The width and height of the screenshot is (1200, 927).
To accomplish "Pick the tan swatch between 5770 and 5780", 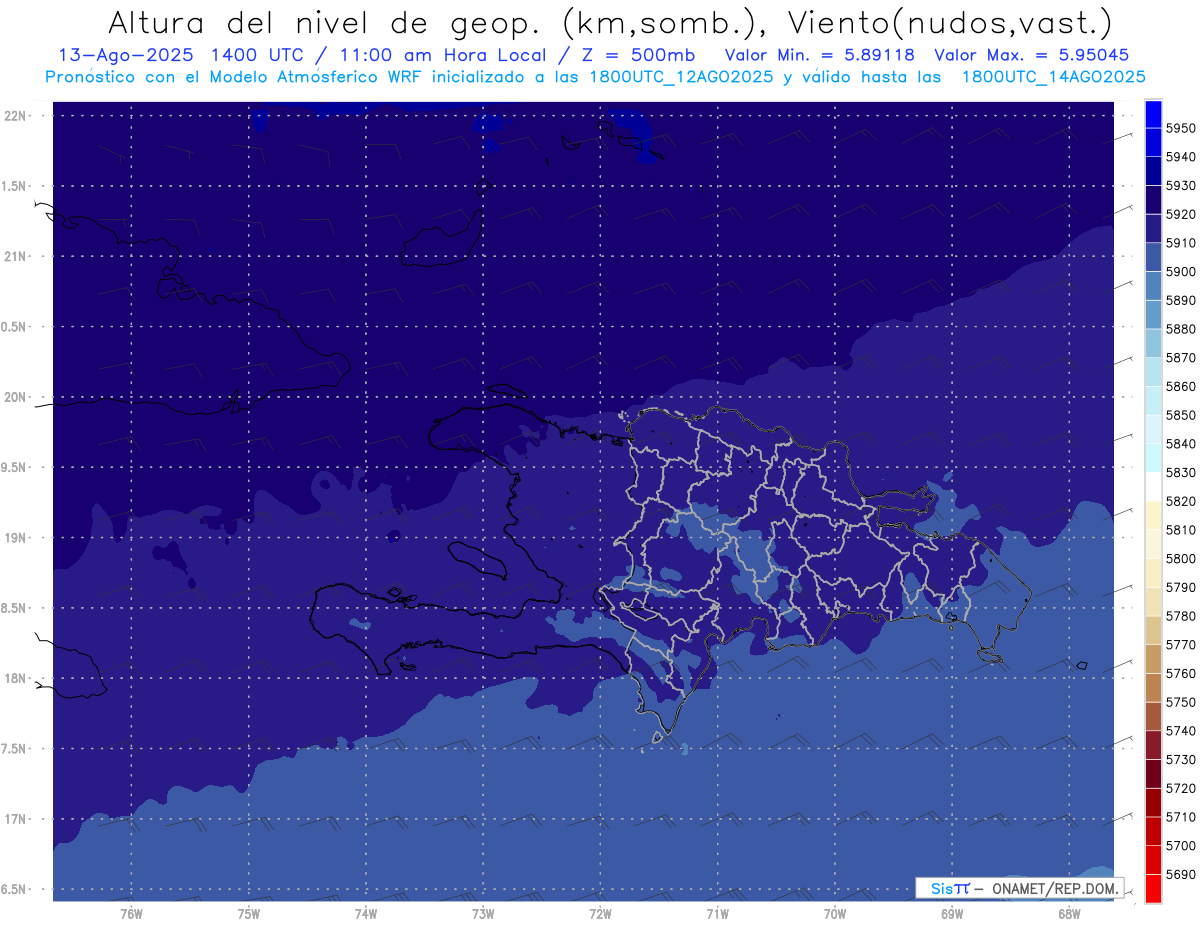I will click(1153, 630).
